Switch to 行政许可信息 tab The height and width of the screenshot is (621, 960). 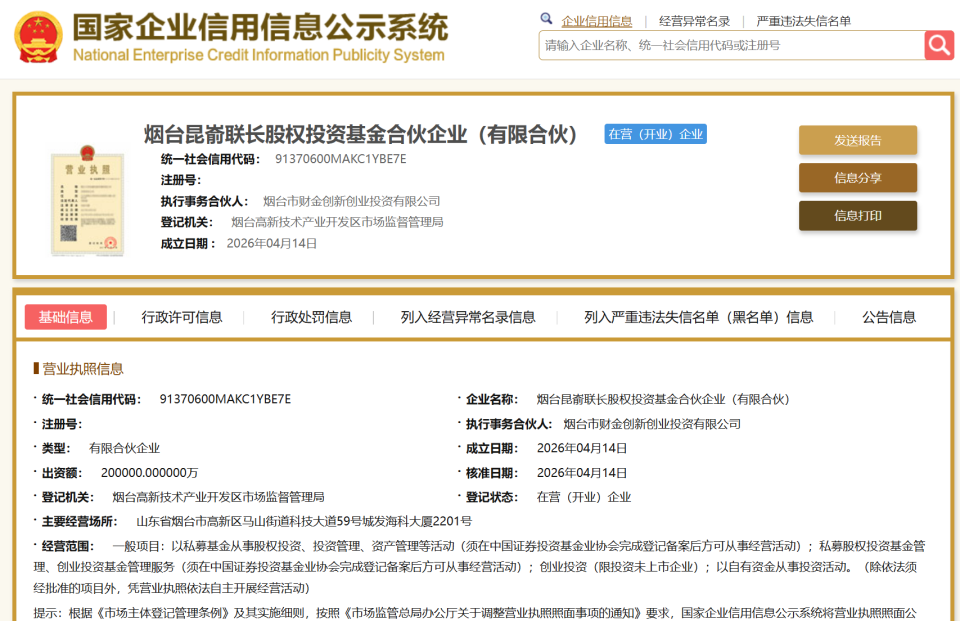[x=182, y=317]
